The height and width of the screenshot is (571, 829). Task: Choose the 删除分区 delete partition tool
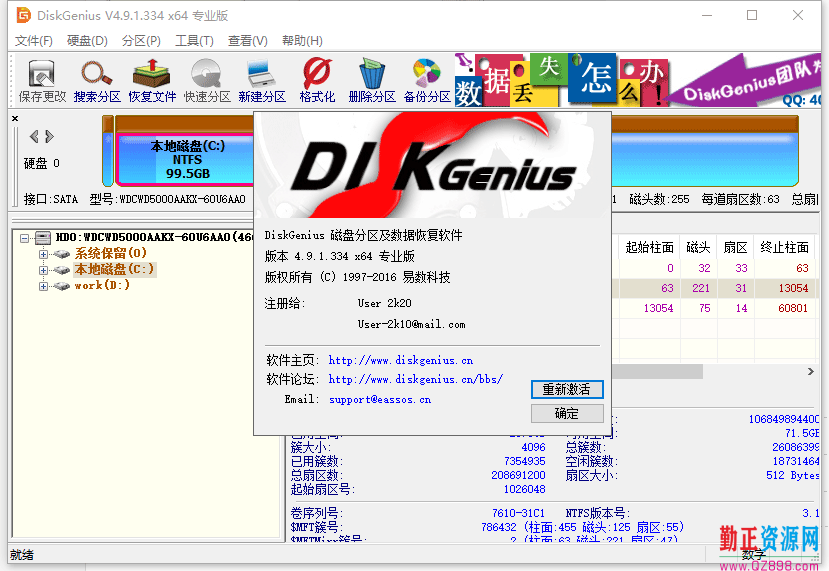pyautogui.click(x=372, y=81)
